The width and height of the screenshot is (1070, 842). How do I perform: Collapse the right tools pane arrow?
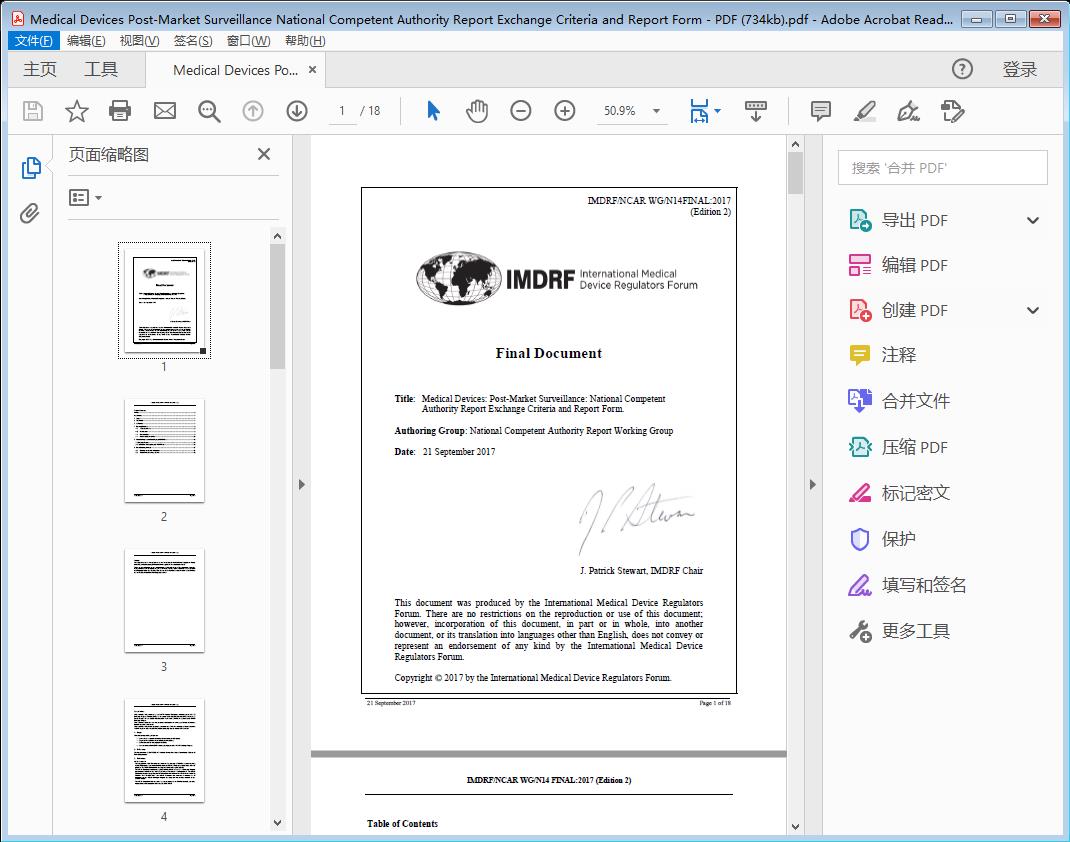tap(812, 485)
